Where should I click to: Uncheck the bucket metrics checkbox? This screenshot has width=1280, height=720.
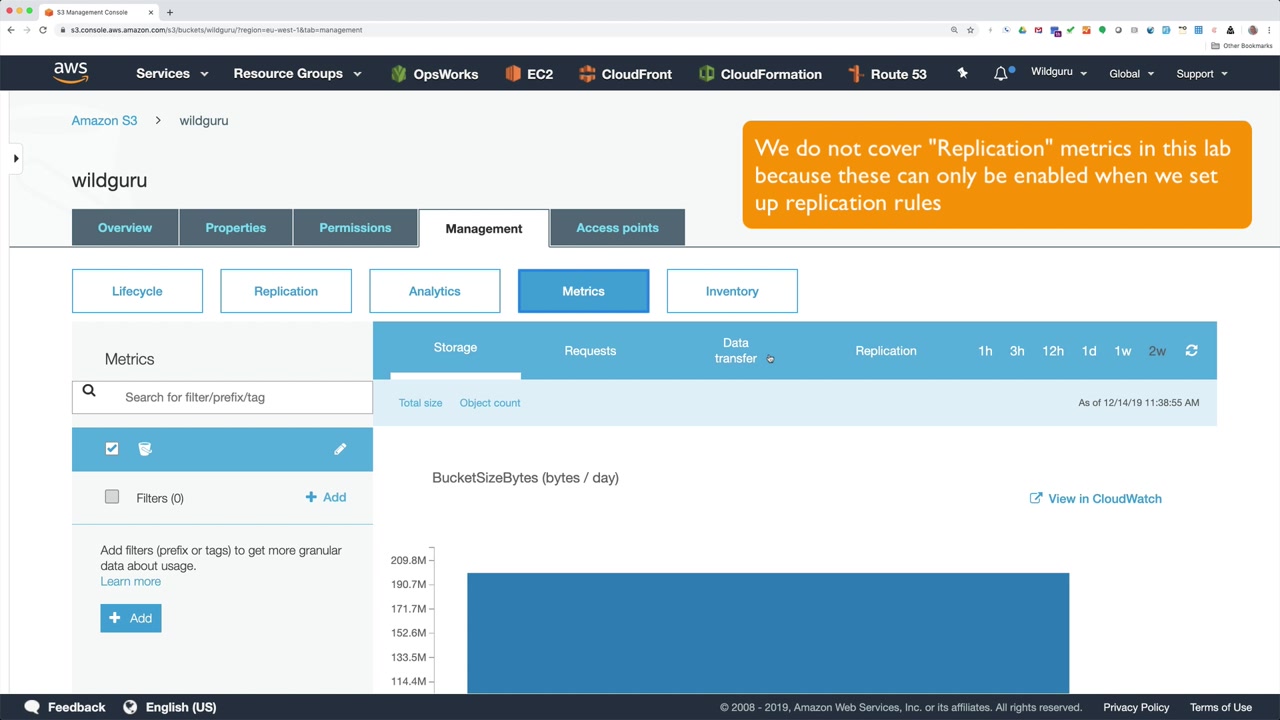(112, 449)
